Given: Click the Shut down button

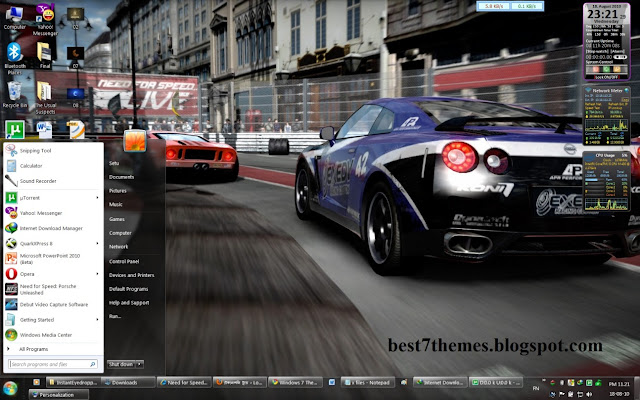Looking at the screenshot, I should [x=121, y=364].
